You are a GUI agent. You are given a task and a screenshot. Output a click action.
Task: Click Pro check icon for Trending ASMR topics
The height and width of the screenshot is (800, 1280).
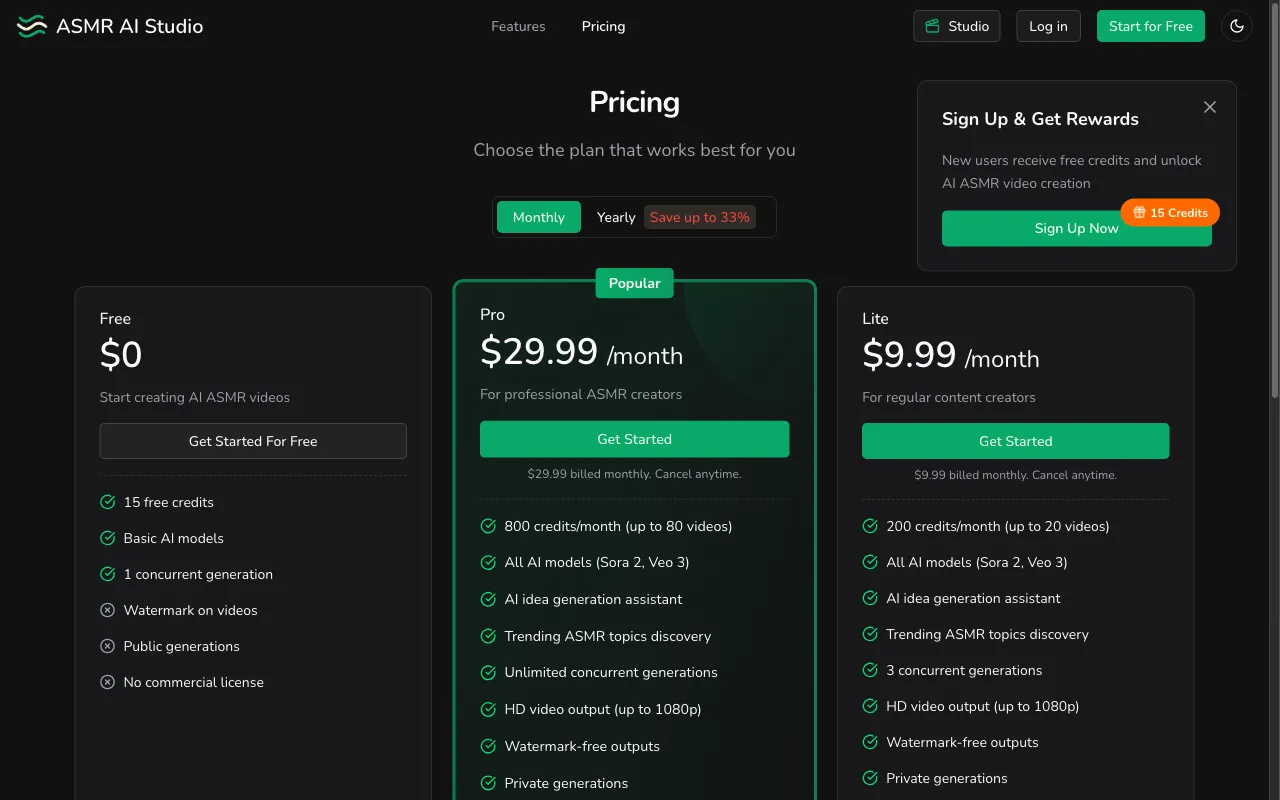[488, 636]
